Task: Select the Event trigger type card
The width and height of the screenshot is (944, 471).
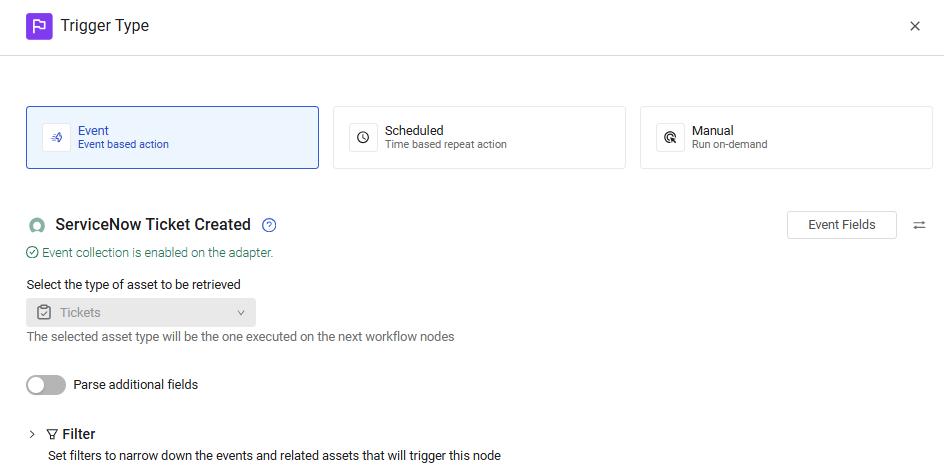Action: 172,137
